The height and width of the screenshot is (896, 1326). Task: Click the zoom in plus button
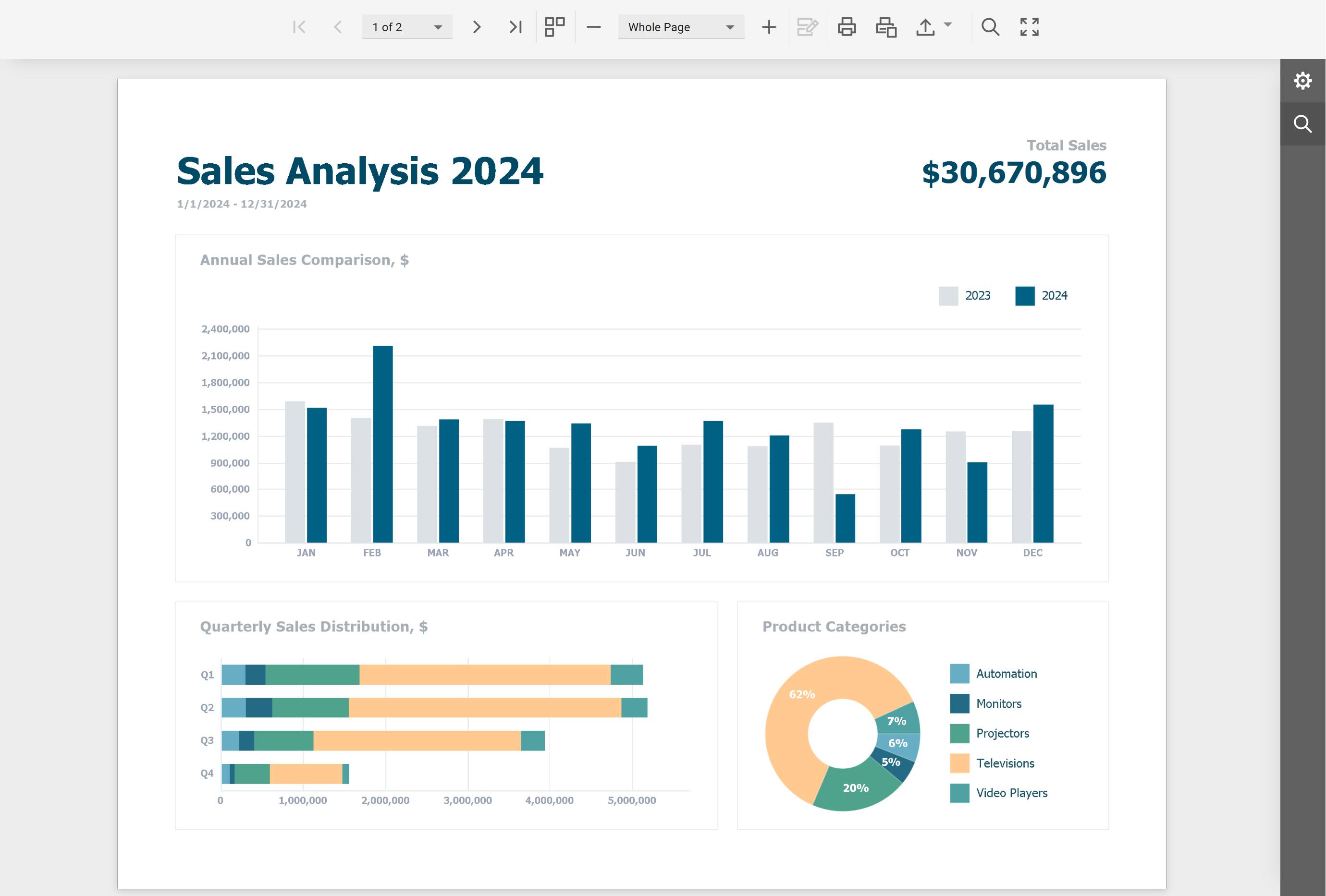(769, 27)
